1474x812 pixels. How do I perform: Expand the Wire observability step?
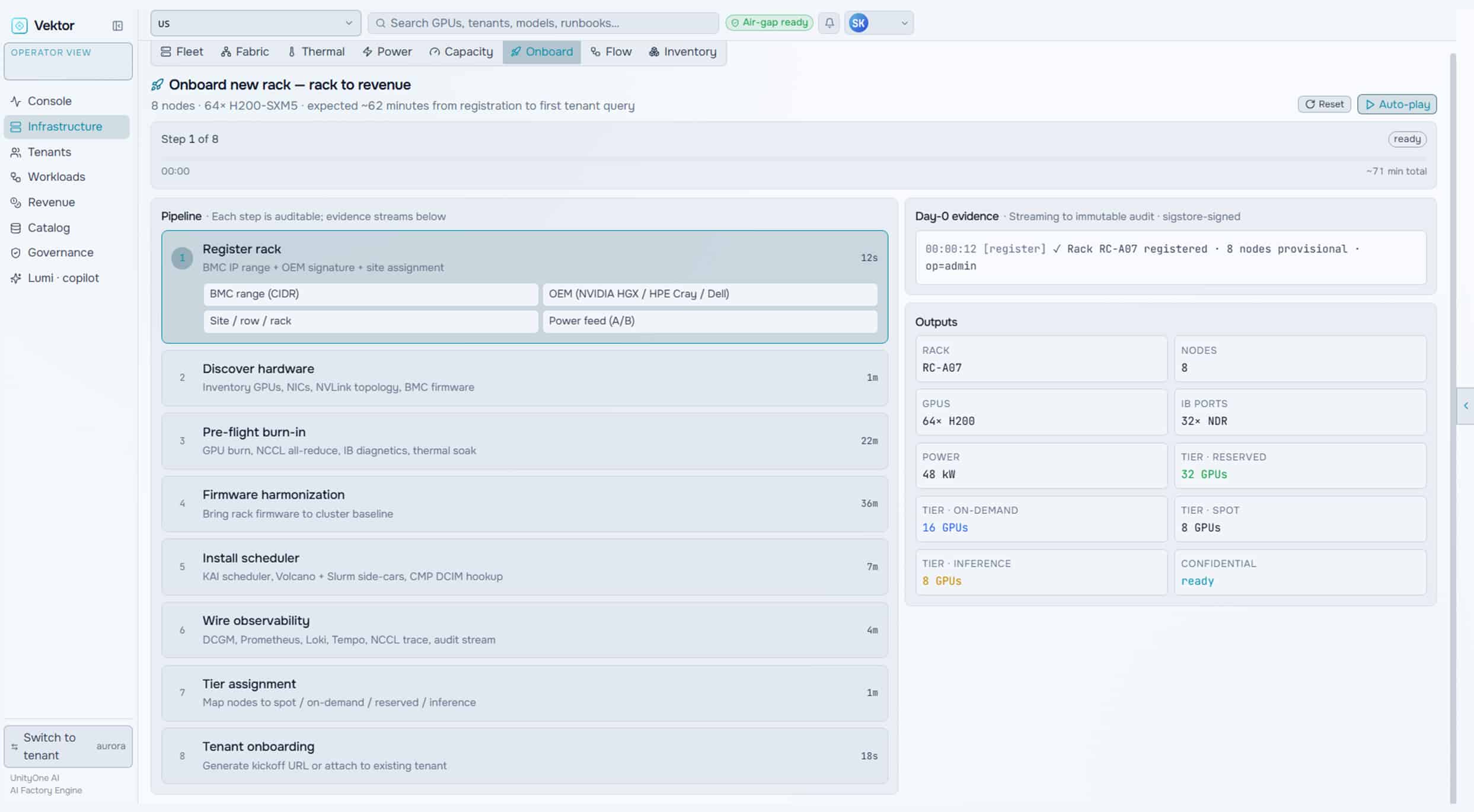point(525,631)
